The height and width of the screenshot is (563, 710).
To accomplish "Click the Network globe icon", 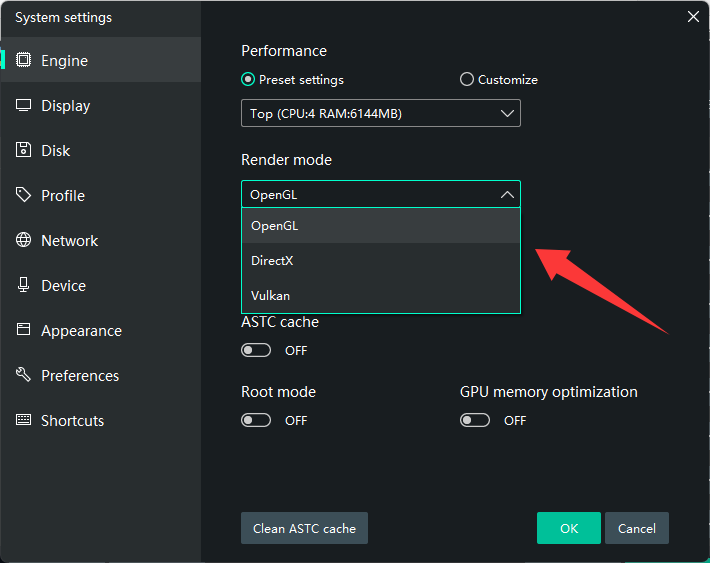I will click(23, 240).
